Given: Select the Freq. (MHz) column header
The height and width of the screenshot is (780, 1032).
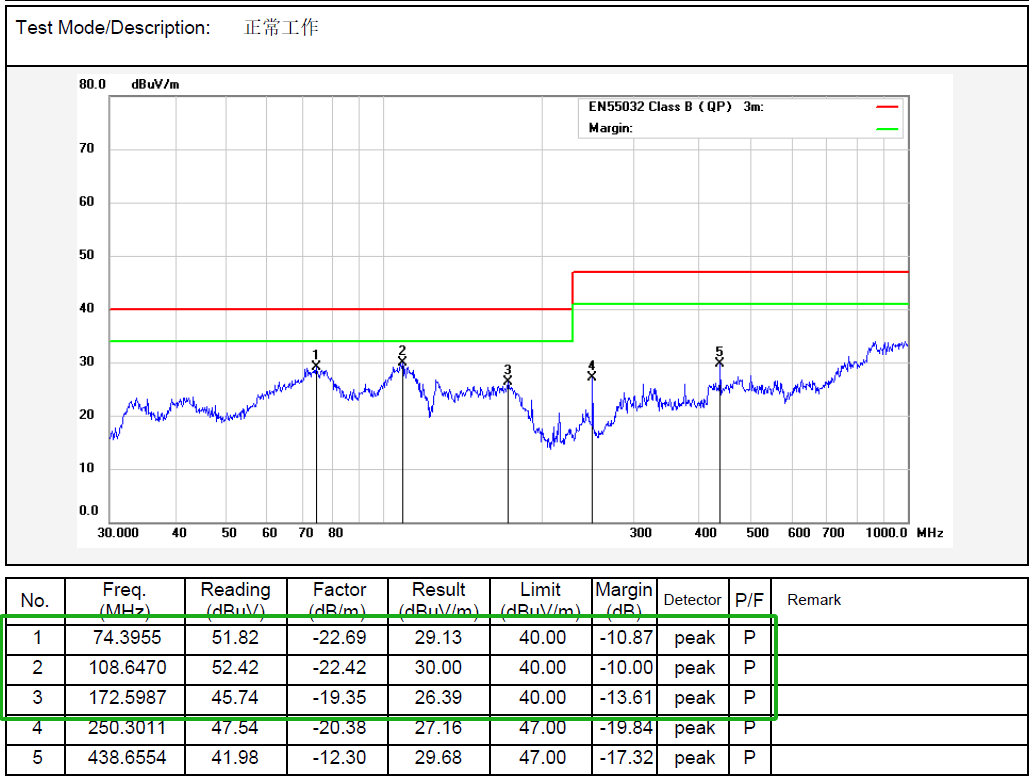Looking at the screenshot, I should coord(124,600).
